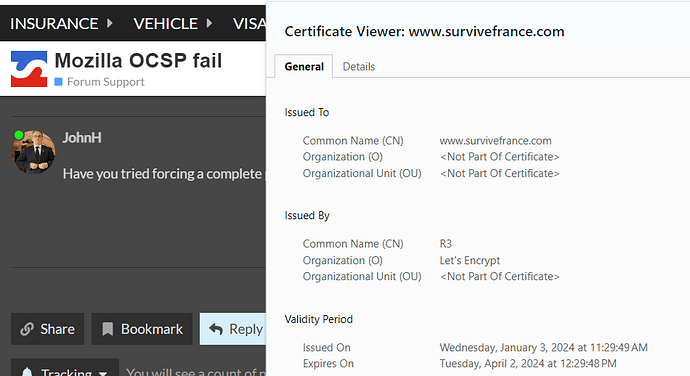
Task: Expand the INSURANCE menu arrow
Action: [110, 23]
